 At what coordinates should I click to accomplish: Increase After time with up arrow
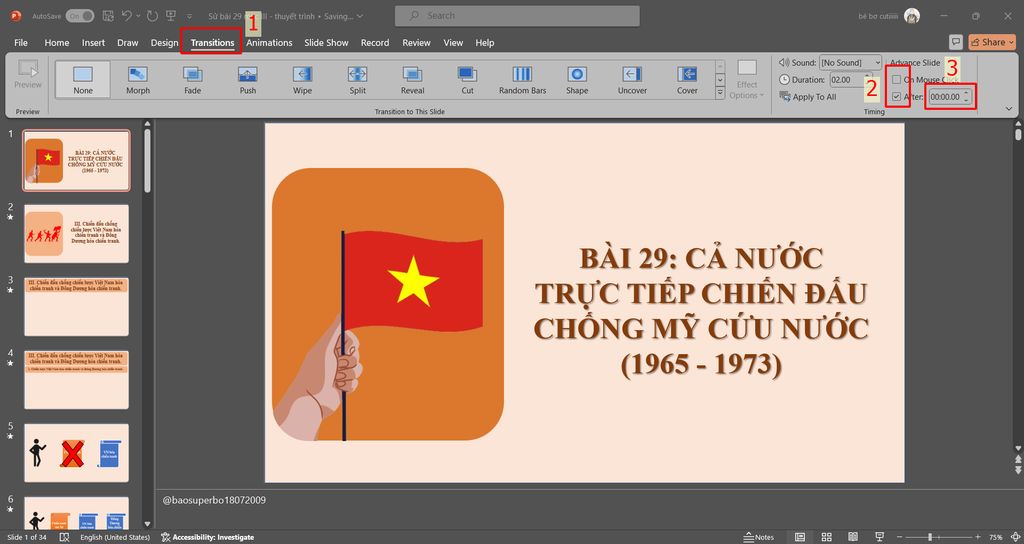tap(967, 94)
